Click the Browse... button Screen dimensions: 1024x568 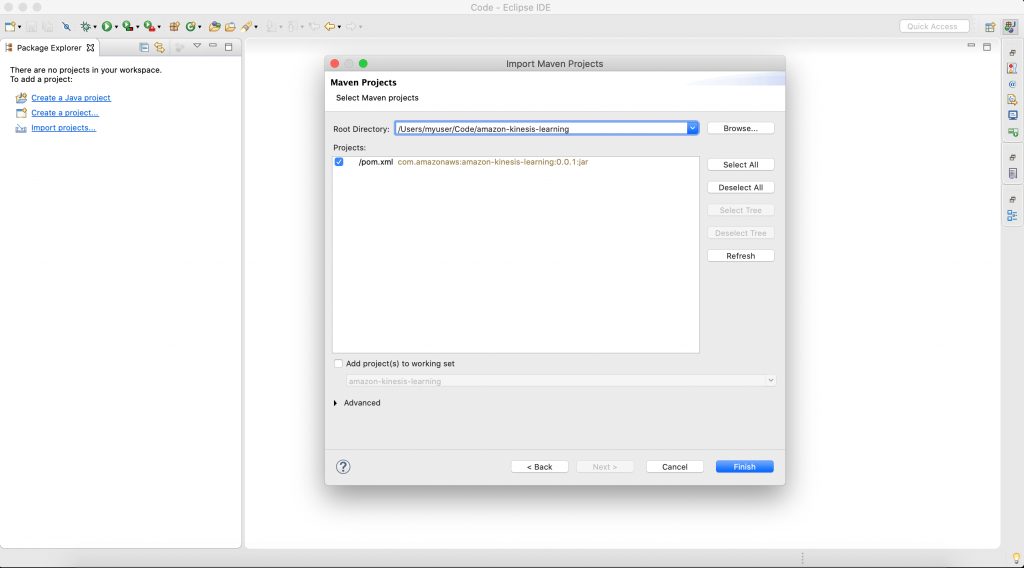pos(741,129)
